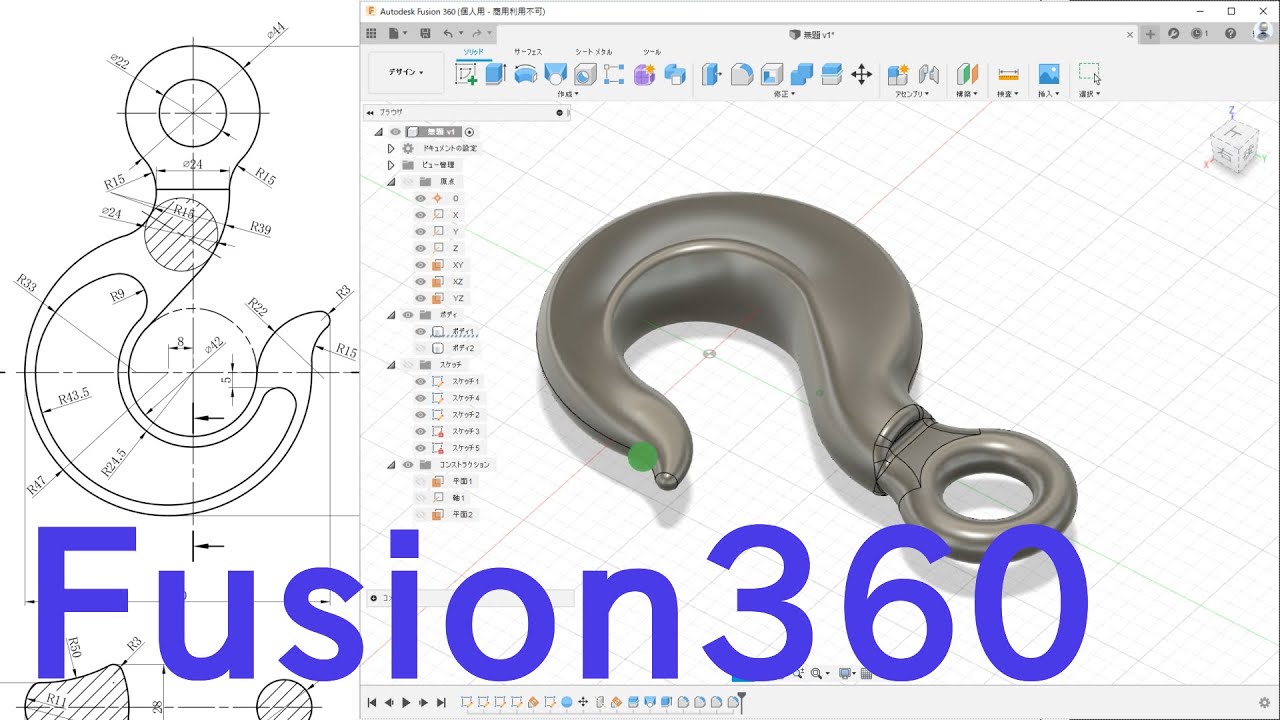Toggle visibility of 軸1 axis
1280x720 pixels.
tap(420, 498)
